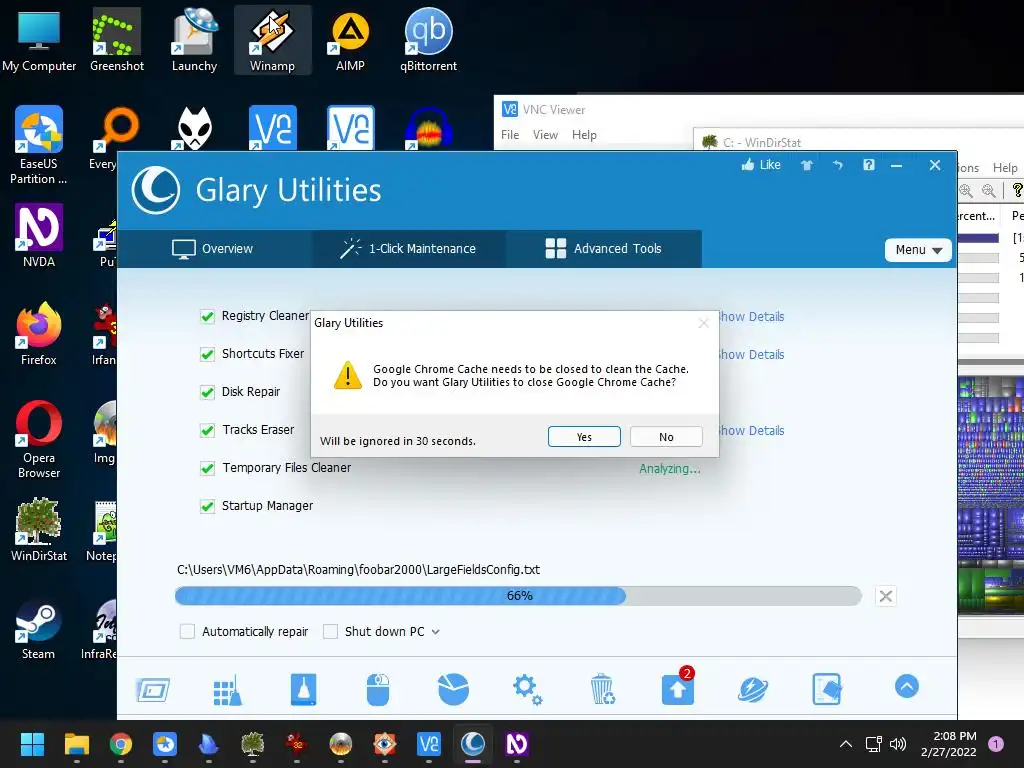Open qBittorrent desktop shortcut
This screenshot has height=768, width=1024.
click(x=428, y=40)
